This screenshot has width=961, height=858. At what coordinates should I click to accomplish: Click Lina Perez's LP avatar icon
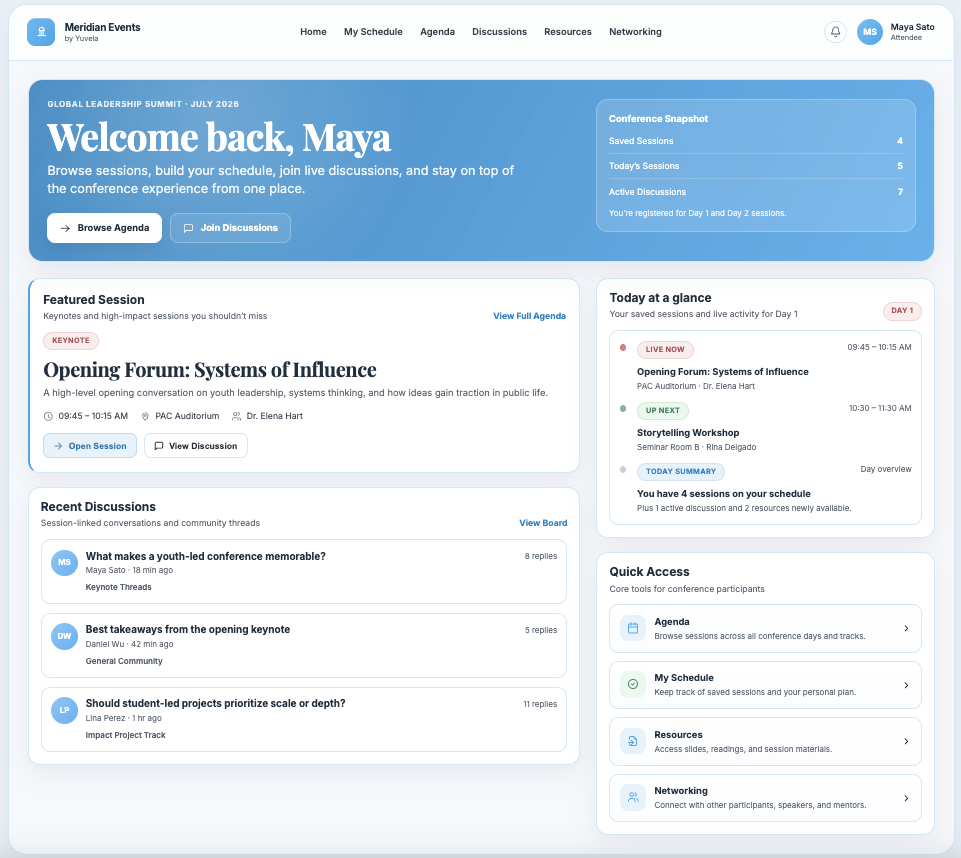click(x=64, y=710)
